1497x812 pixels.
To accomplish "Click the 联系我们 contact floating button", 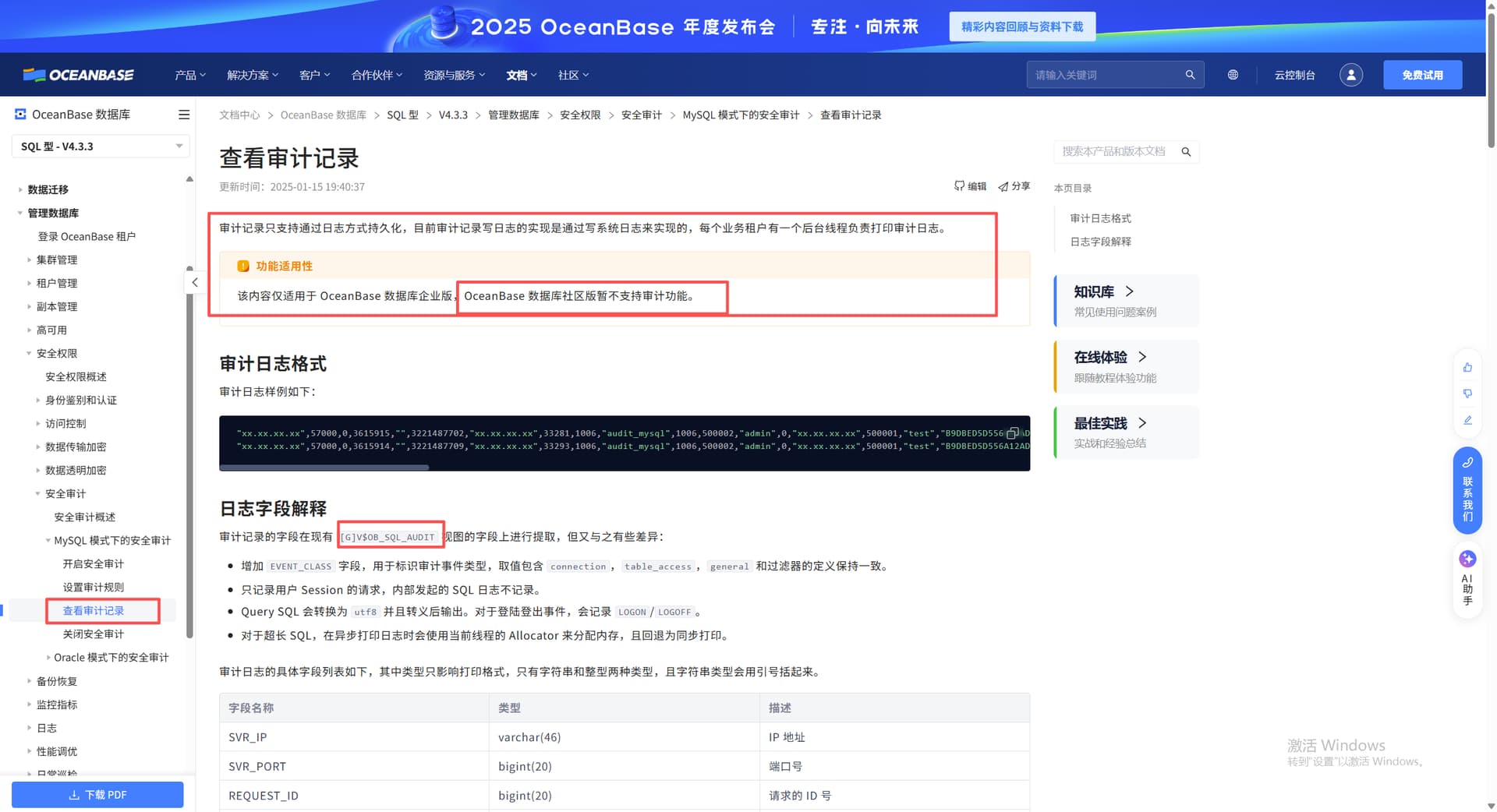I will click(1467, 490).
